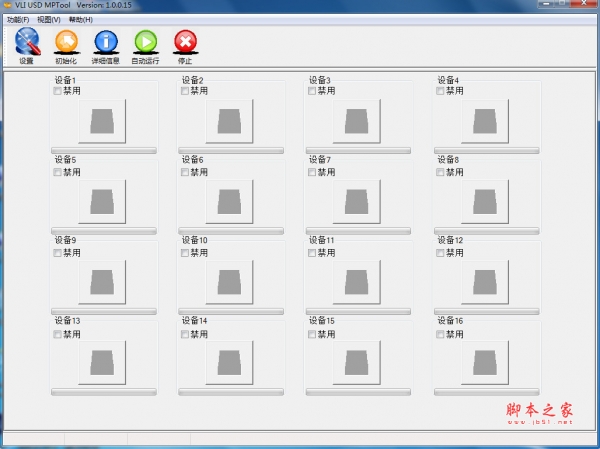
Task: Toggle 禁用 checkbox for 设备10
Action: (x=185, y=253)
